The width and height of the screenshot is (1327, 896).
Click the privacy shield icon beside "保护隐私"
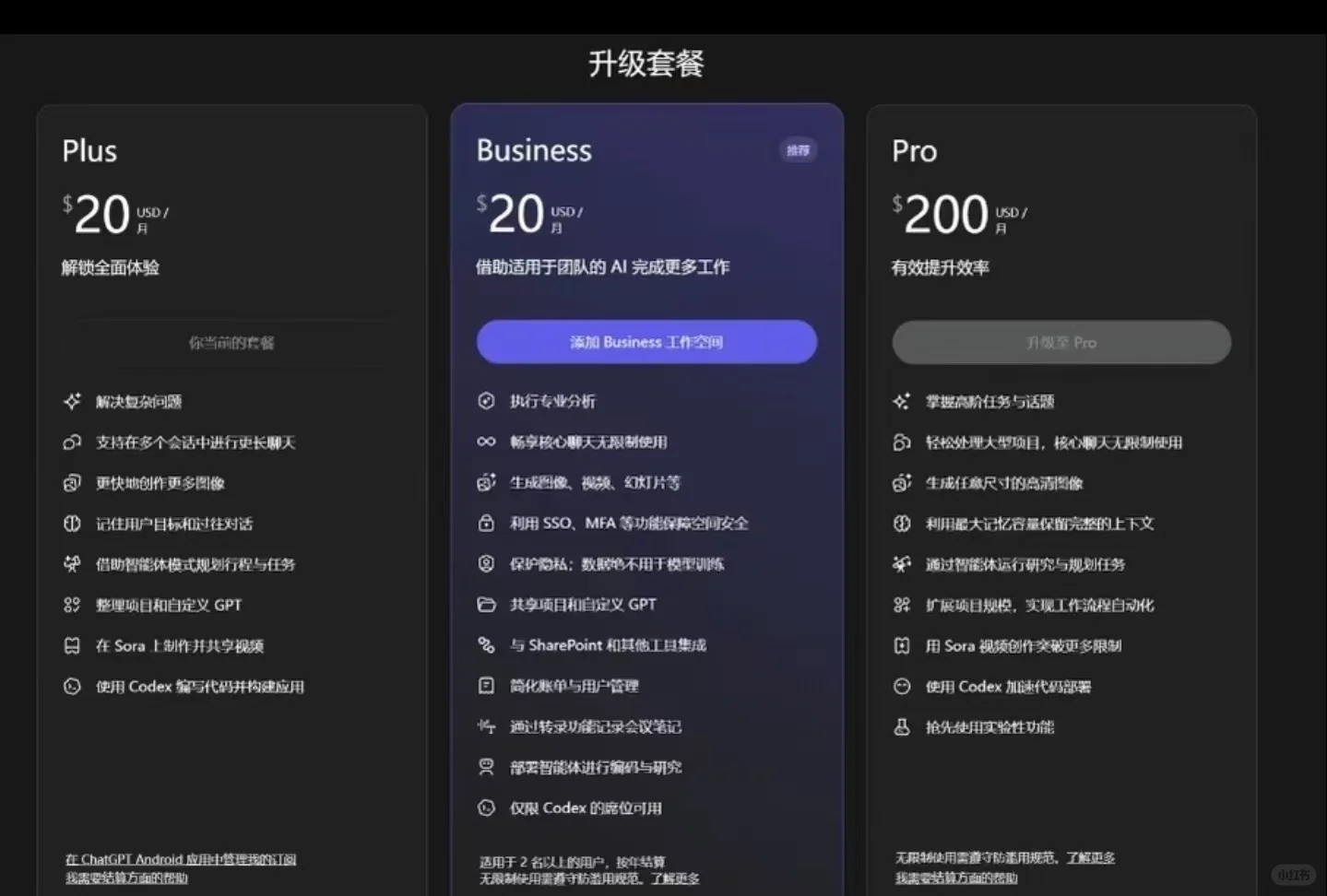486,563
